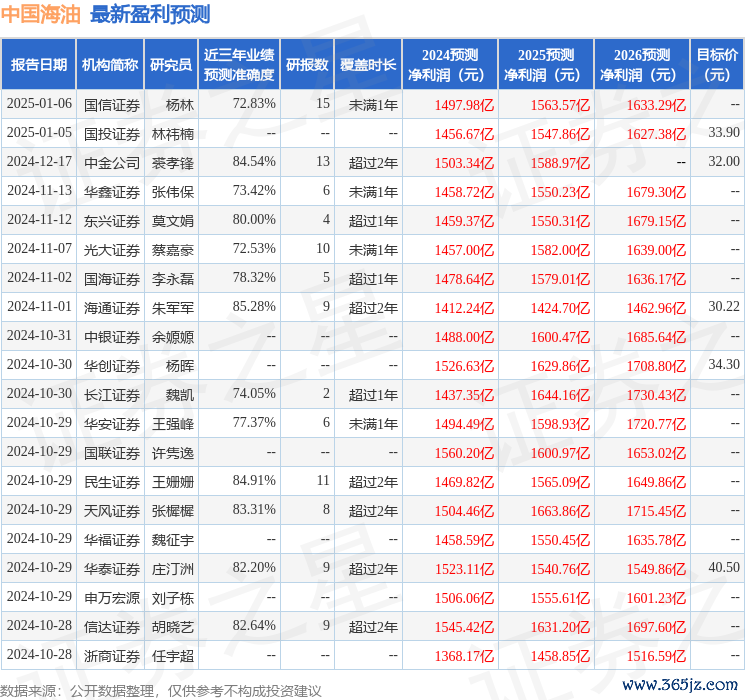Click 2025 profit 1424.70亿

click(x=561, y=308)
